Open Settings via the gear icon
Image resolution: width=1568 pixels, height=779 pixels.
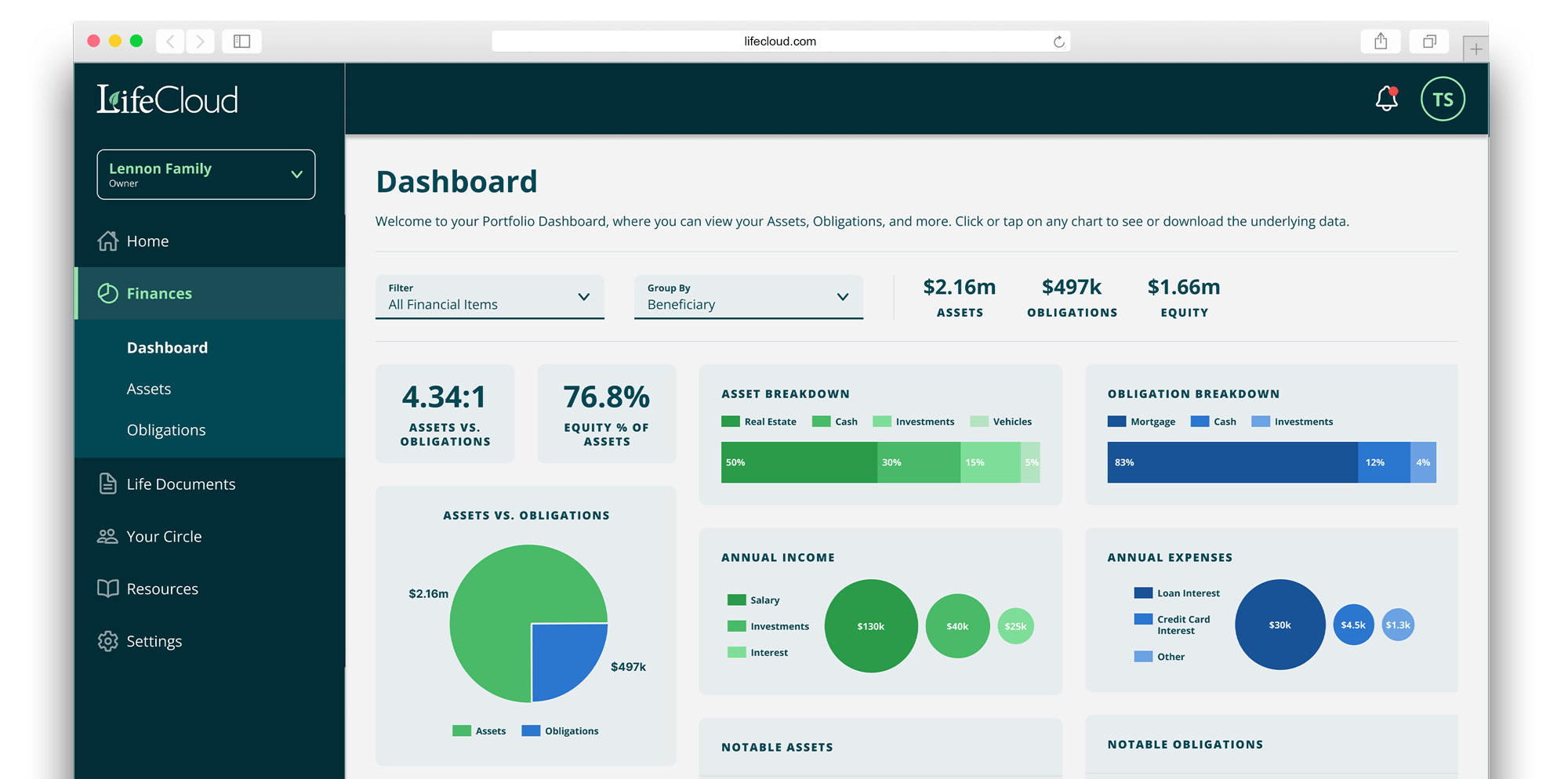(x=107, y=641)
